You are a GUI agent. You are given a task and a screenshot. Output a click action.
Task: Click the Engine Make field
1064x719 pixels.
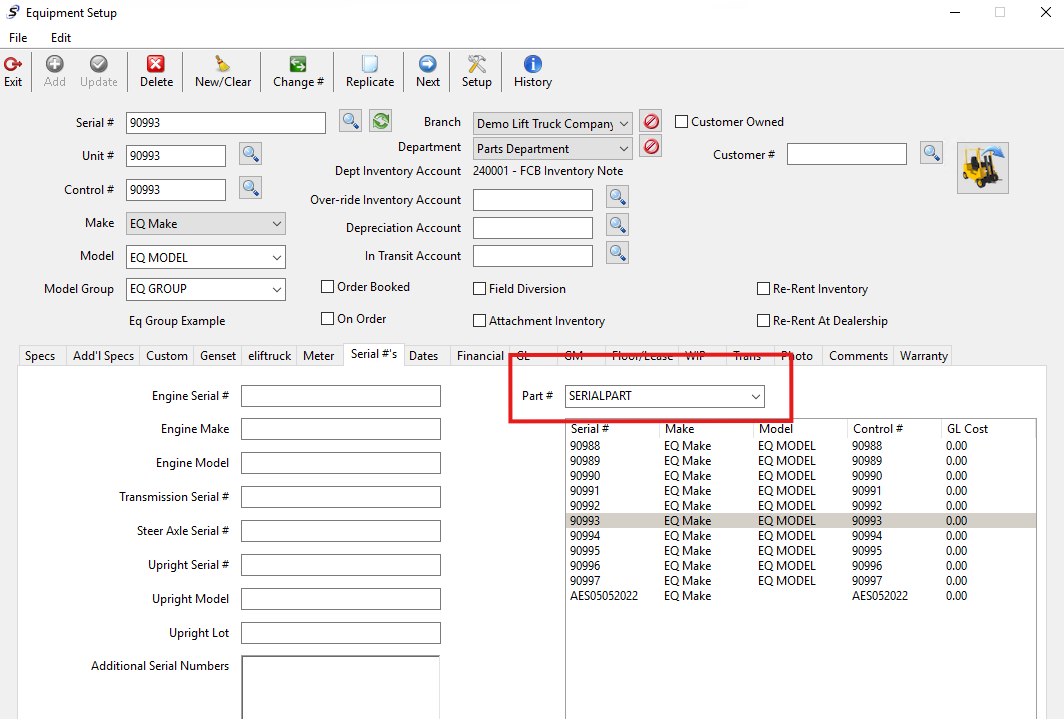[x=341, y=429]
